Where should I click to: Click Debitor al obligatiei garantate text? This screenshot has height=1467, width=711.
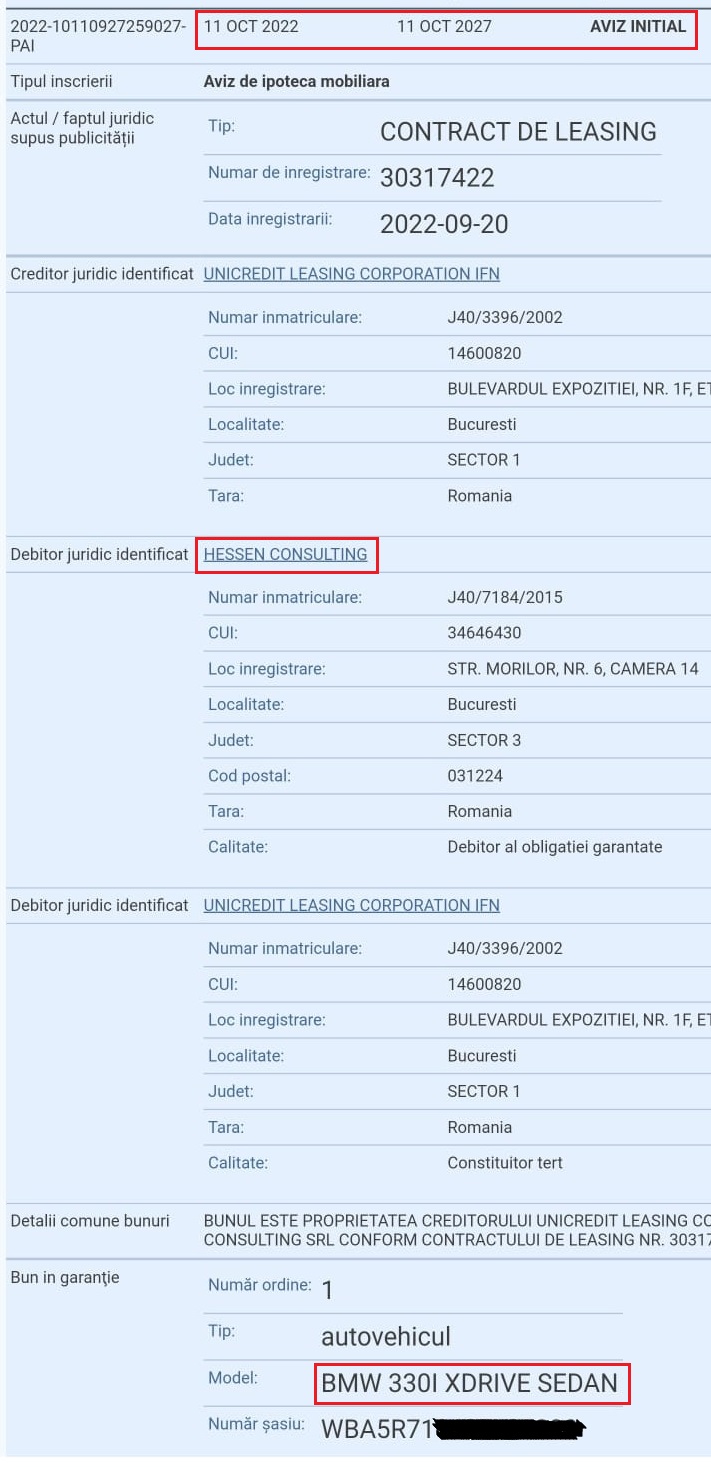(555, 847)
